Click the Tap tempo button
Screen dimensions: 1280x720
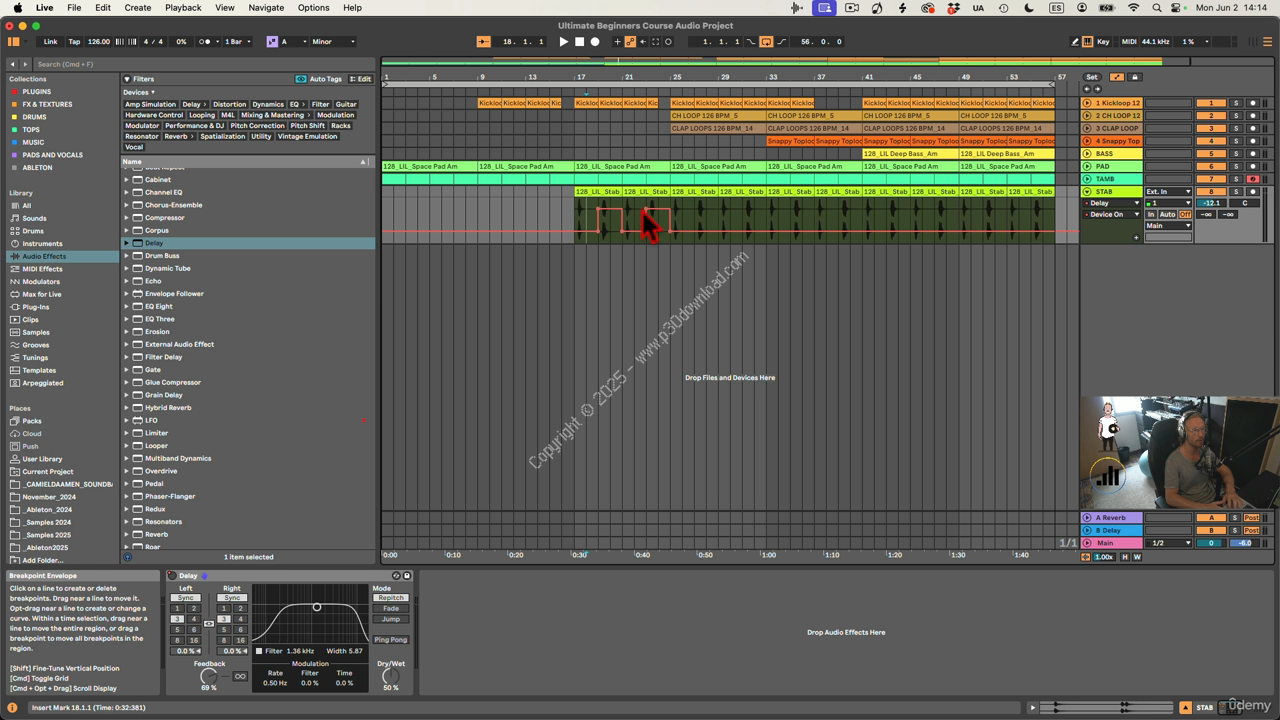point(74,42)
